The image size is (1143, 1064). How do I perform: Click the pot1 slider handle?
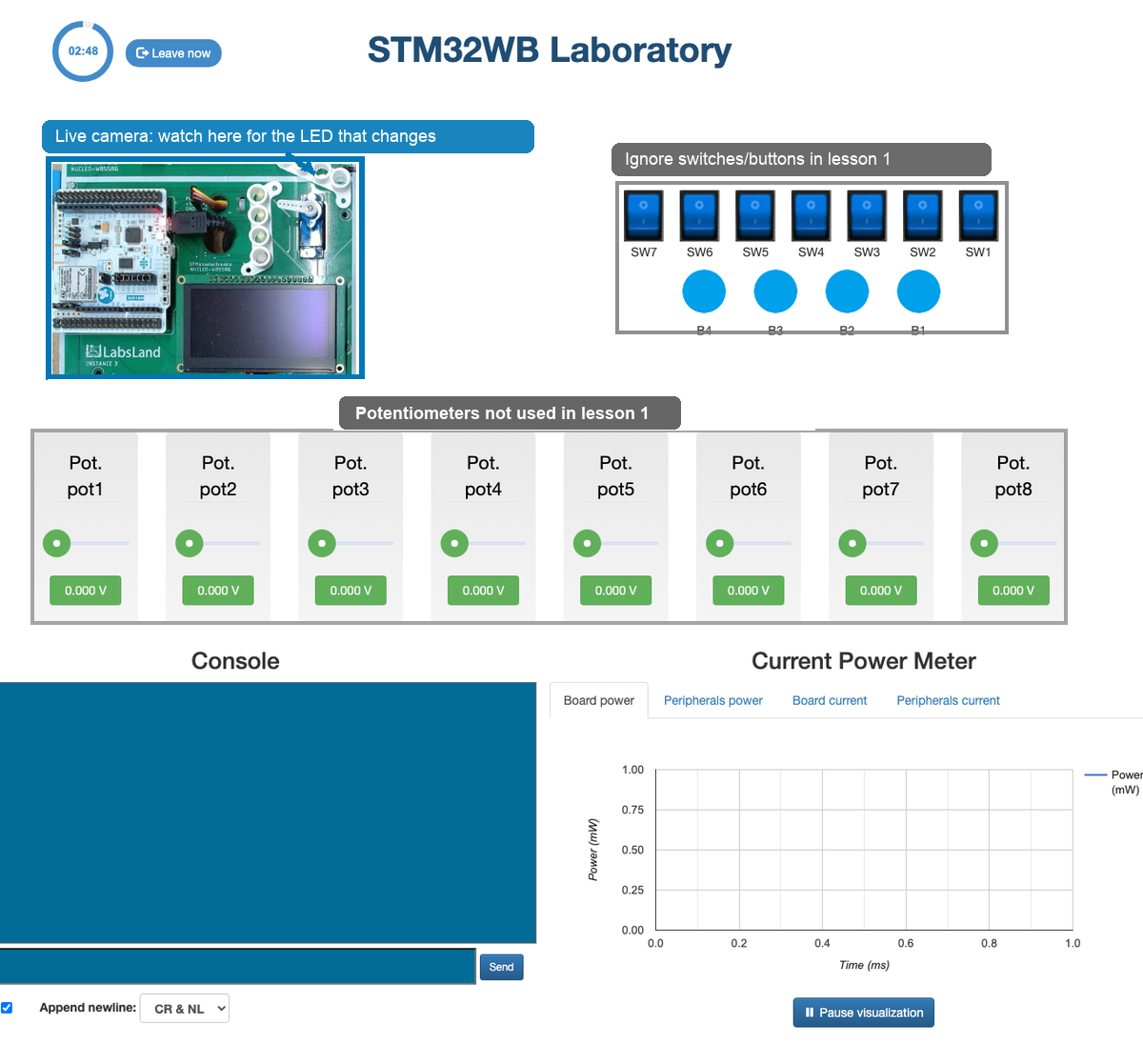point(57,544)
